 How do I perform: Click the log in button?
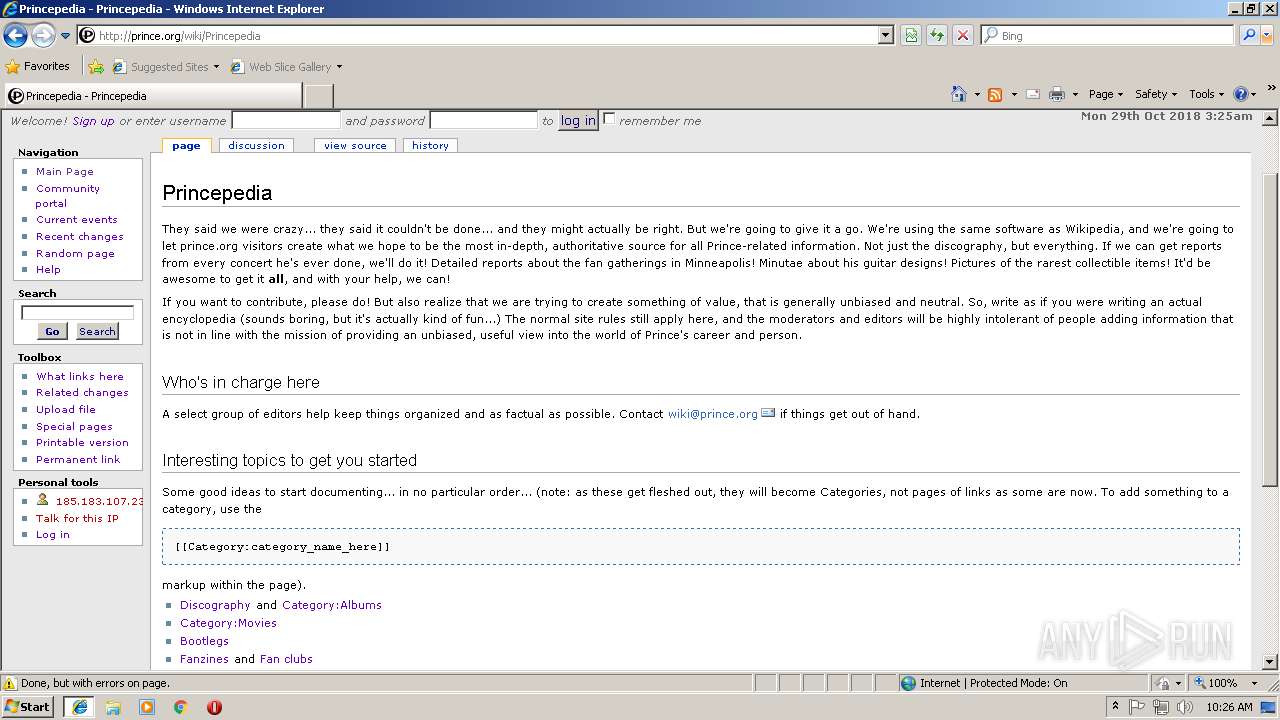(578, 121)
